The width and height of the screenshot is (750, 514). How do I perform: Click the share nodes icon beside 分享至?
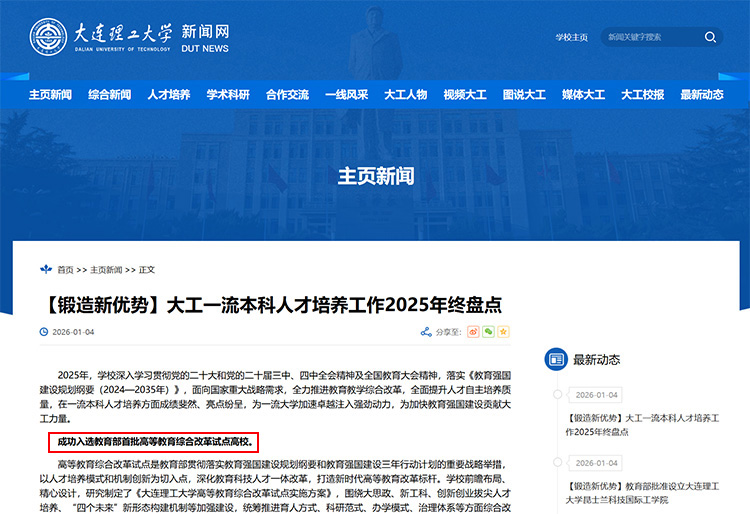(426, 331)
